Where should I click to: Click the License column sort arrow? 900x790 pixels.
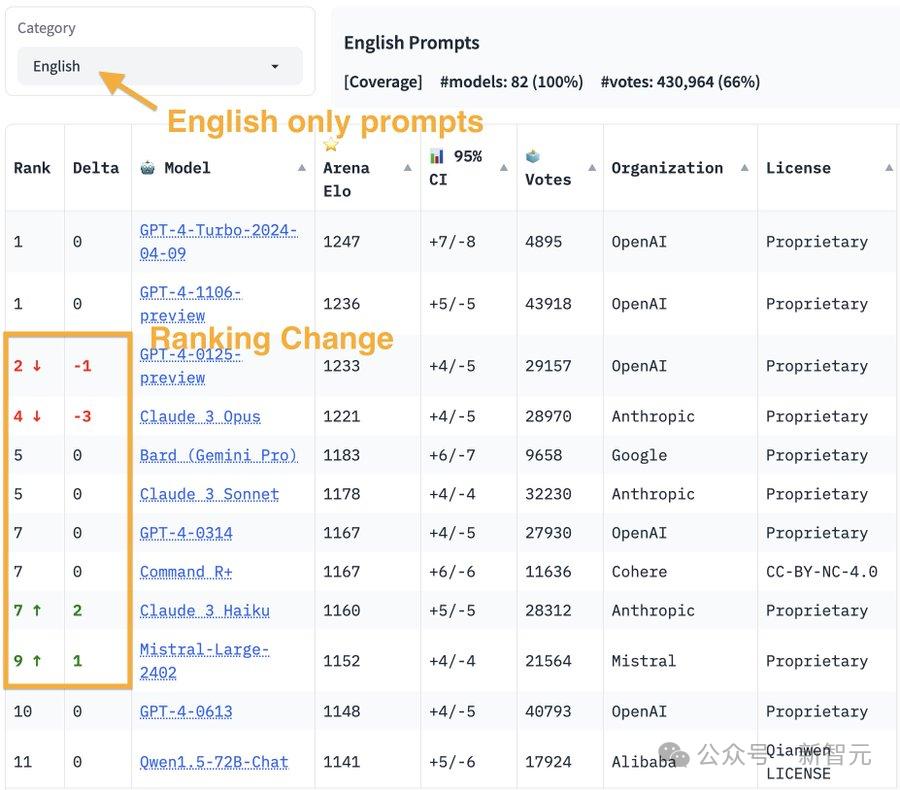tap(889, 168)
